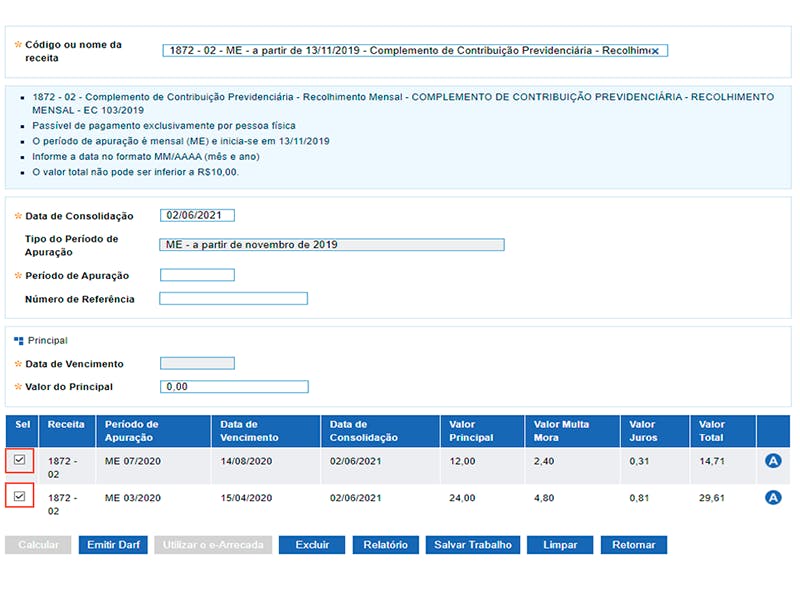Click the Excluir button
This screenshot has height=590, width=800.
pos(312,545)
